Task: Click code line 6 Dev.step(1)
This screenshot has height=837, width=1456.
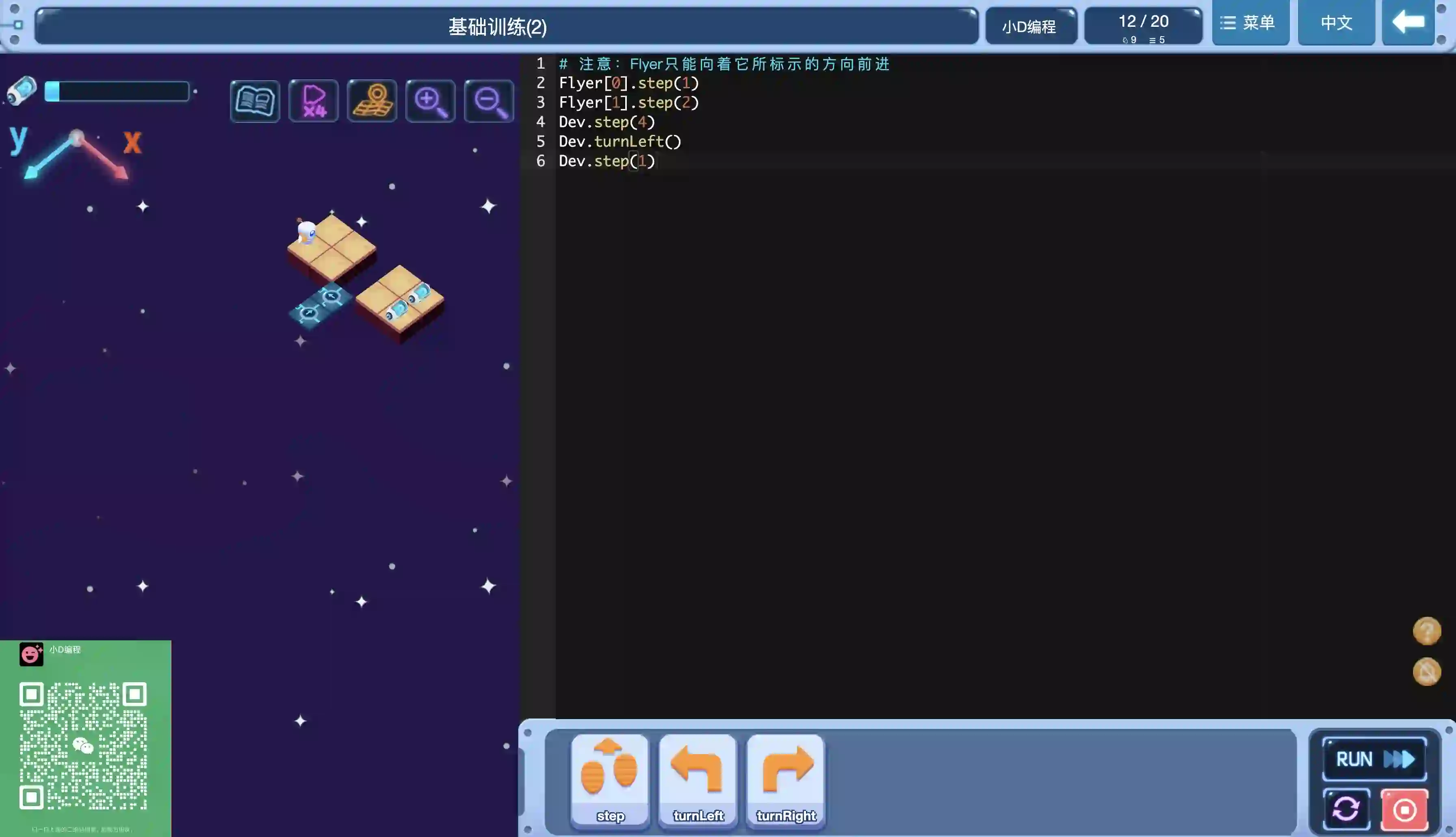Action: (607, 161)
